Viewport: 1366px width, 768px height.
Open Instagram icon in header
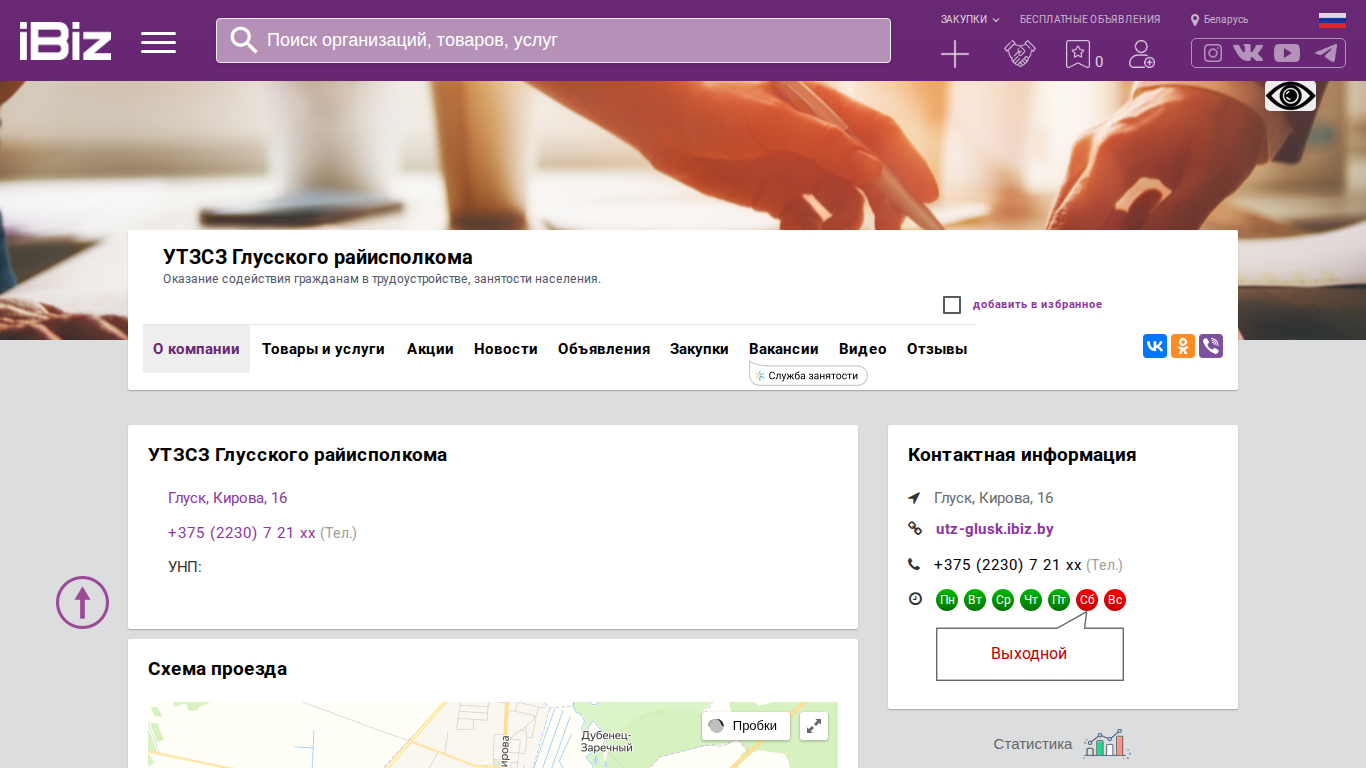pos(1213,53)
